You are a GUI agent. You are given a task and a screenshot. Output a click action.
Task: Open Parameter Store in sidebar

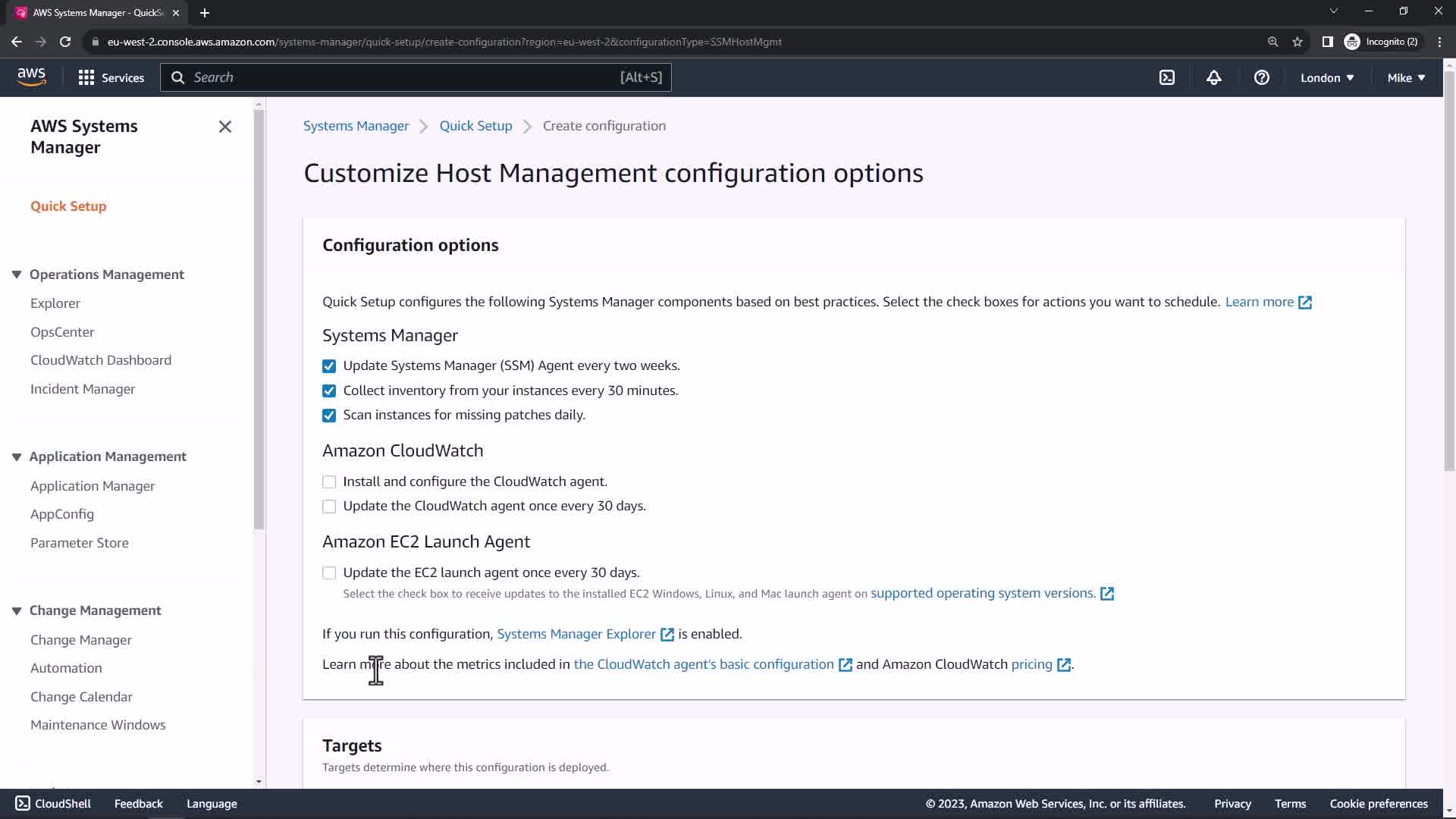click(80, 543)
